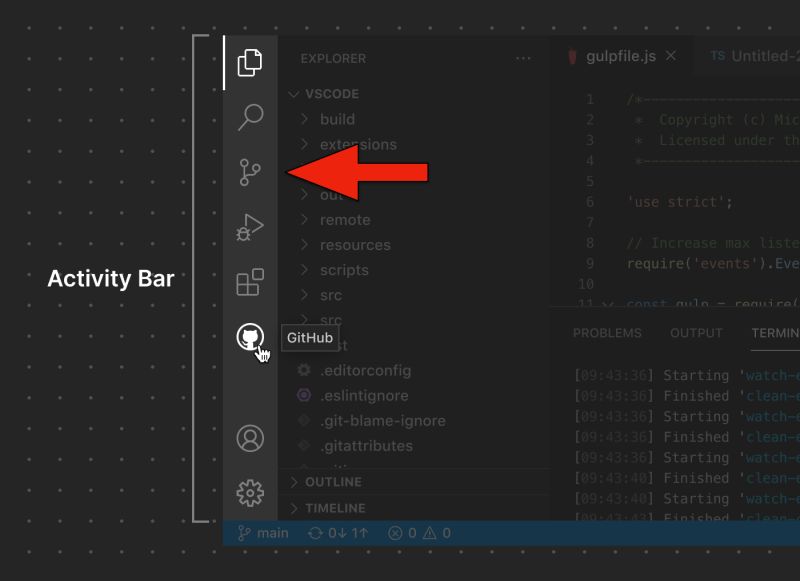Click the main branch status bar item
The width and height of the screenshot is (800, 581).
click(263, 533)
